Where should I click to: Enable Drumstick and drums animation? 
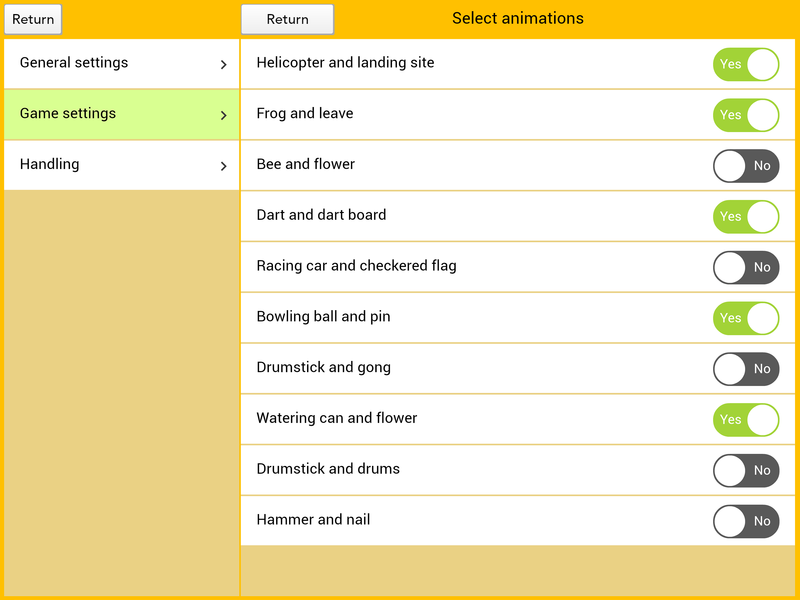(x=746, y=470)
